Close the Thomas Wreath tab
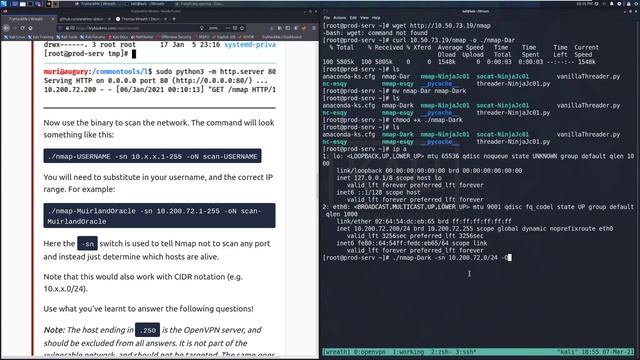640x360 pixels. pos(165,19)
